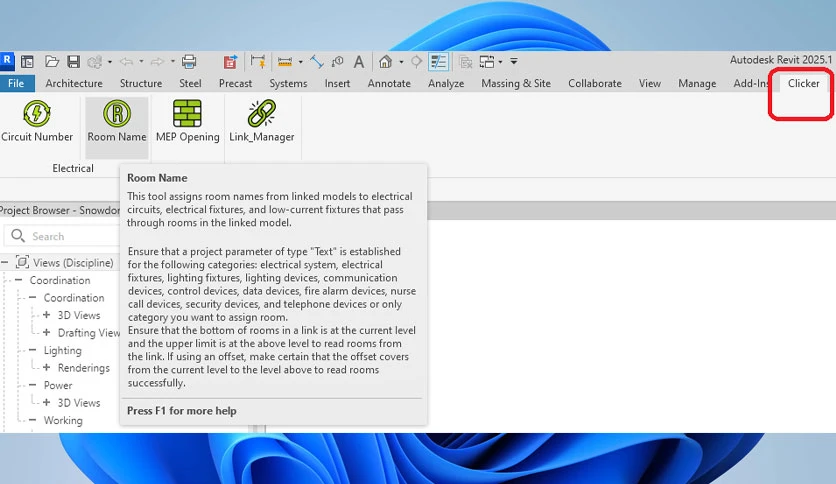This screenshot has width=836, height=484.
Task: Select the Clicker ribbon tab
Action: 803,83
